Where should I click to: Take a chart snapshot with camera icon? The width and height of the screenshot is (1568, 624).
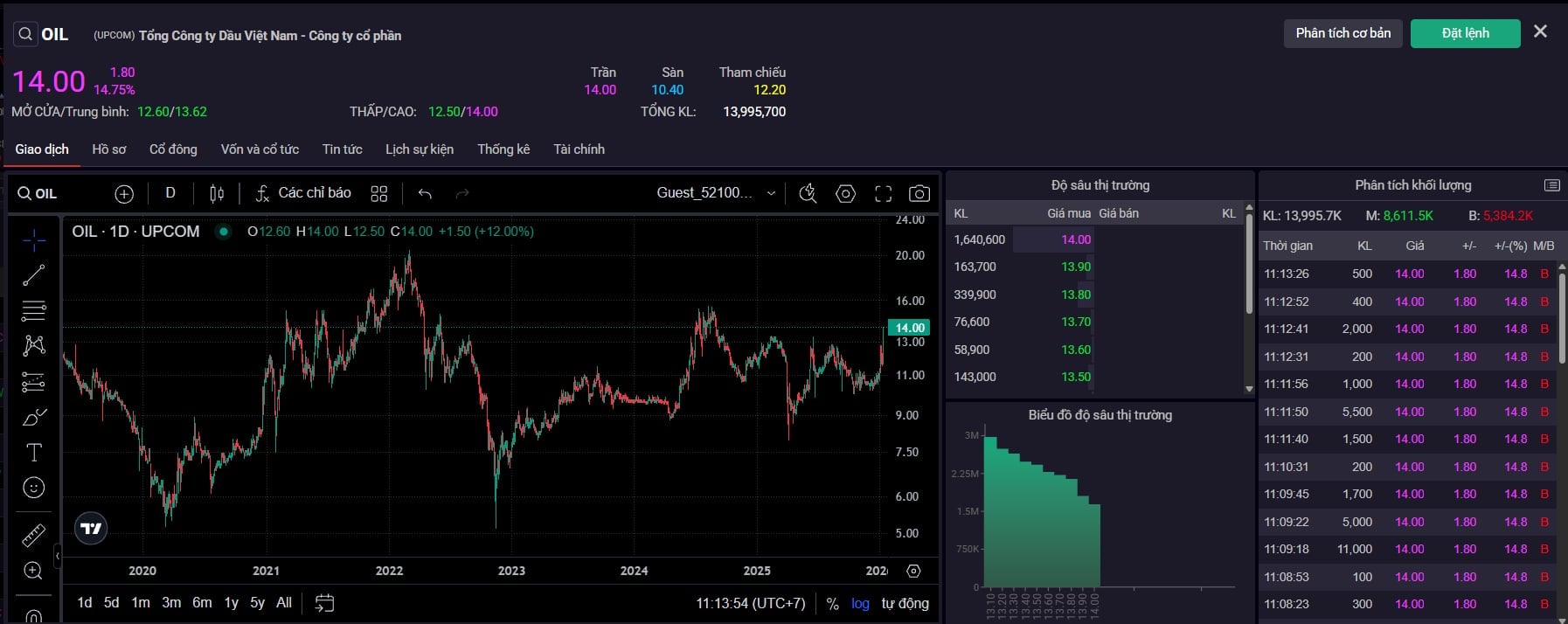coord(919,194)
